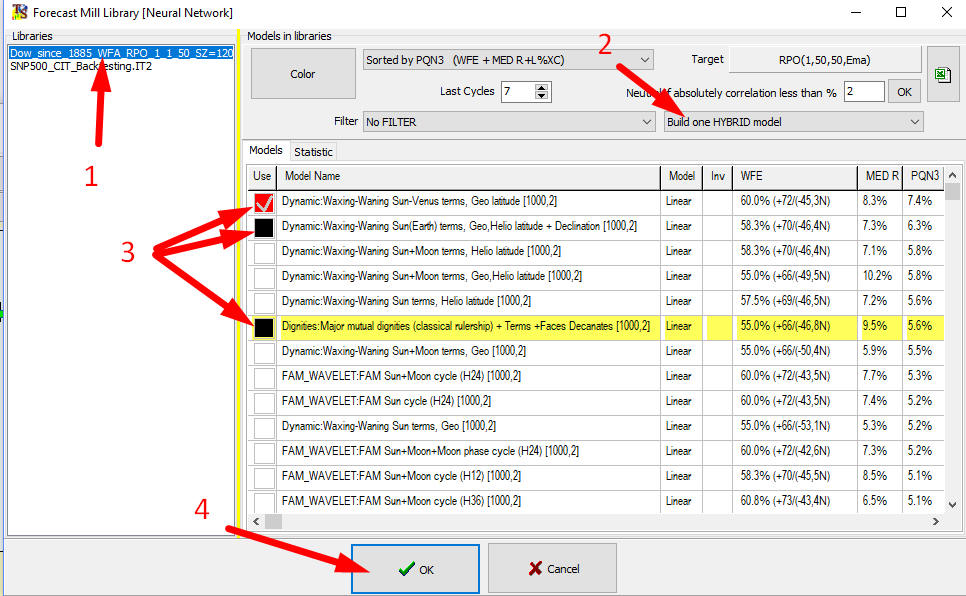
Task: Click the Excel export icon
Action: click(943, 74)
